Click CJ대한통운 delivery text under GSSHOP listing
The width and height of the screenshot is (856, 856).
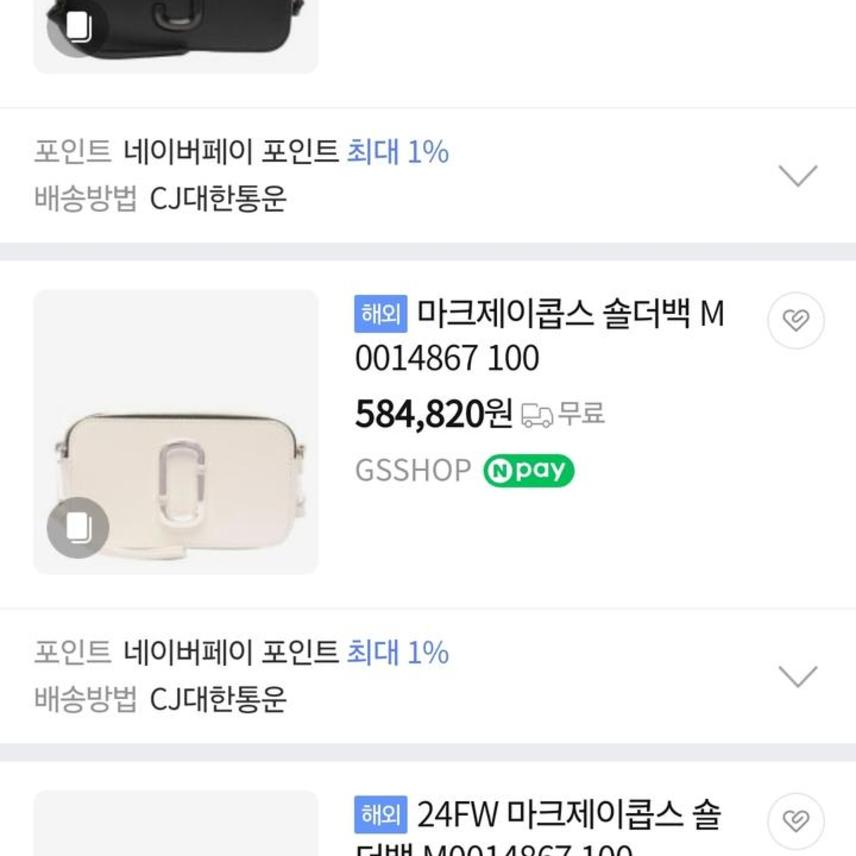coord(218,699)
